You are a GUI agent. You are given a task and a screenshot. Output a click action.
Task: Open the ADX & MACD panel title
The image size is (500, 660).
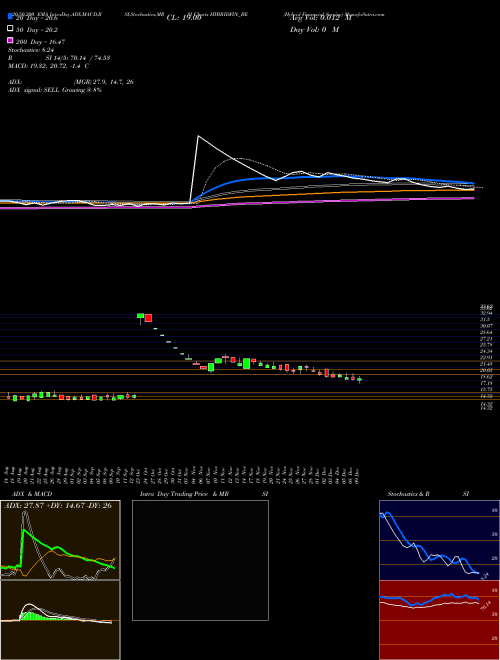point(32,494)
